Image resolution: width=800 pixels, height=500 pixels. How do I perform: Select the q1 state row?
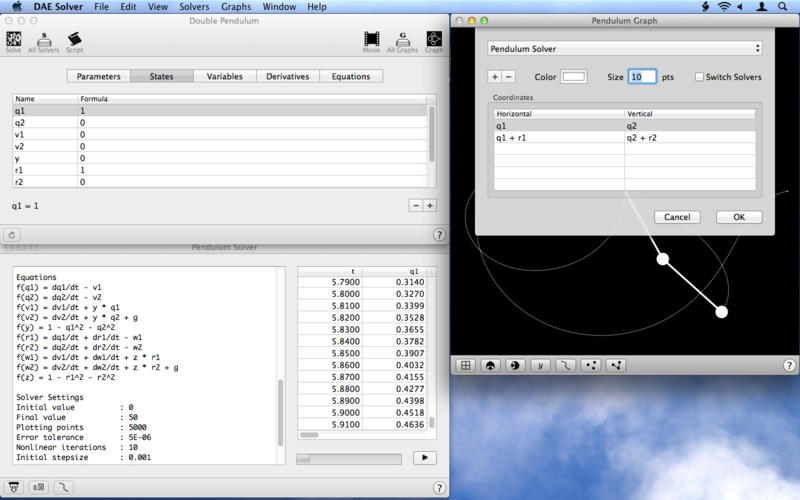[219, 111]
